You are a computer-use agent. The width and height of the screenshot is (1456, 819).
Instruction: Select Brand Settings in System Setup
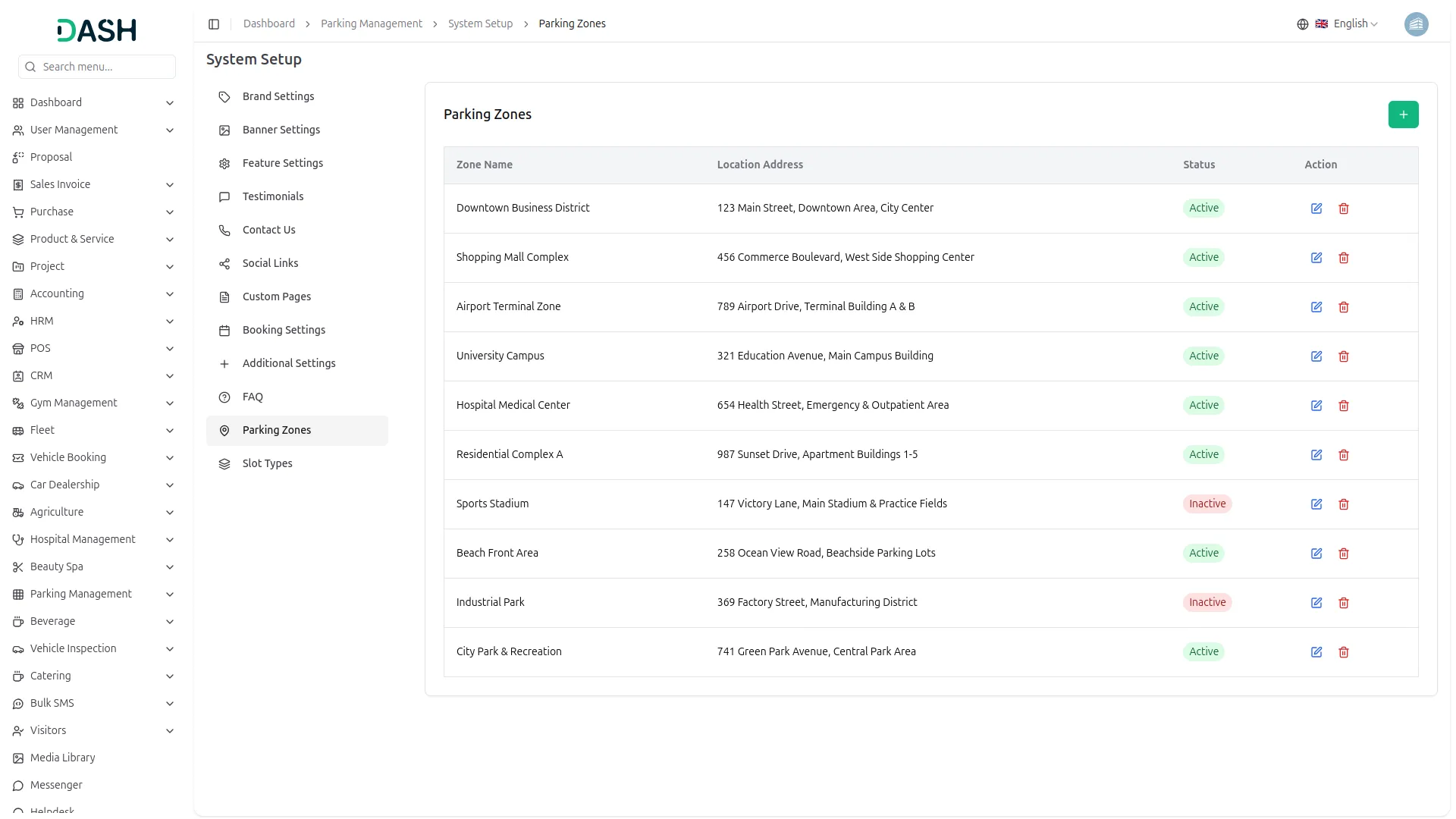tap(278, 96)
